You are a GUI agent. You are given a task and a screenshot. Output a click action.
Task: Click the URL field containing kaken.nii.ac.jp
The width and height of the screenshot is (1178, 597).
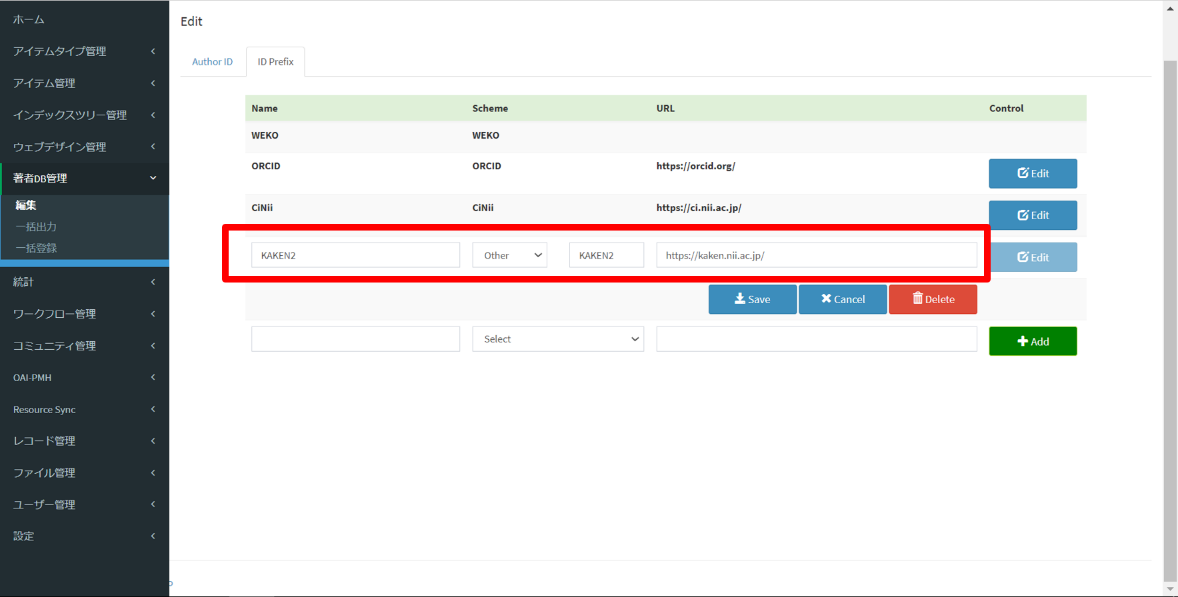[816, 255]
